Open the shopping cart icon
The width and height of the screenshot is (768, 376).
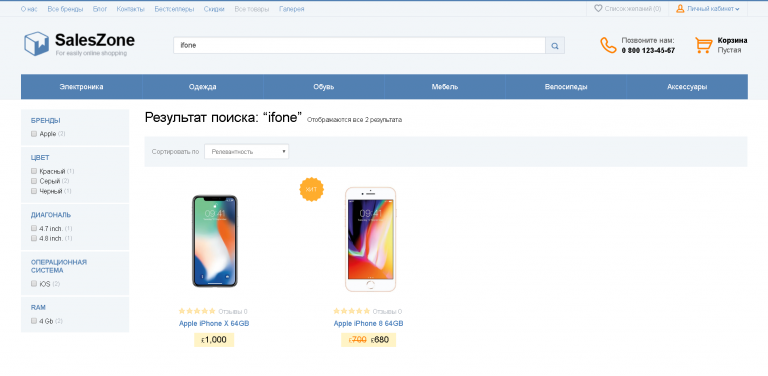[703, 45]
